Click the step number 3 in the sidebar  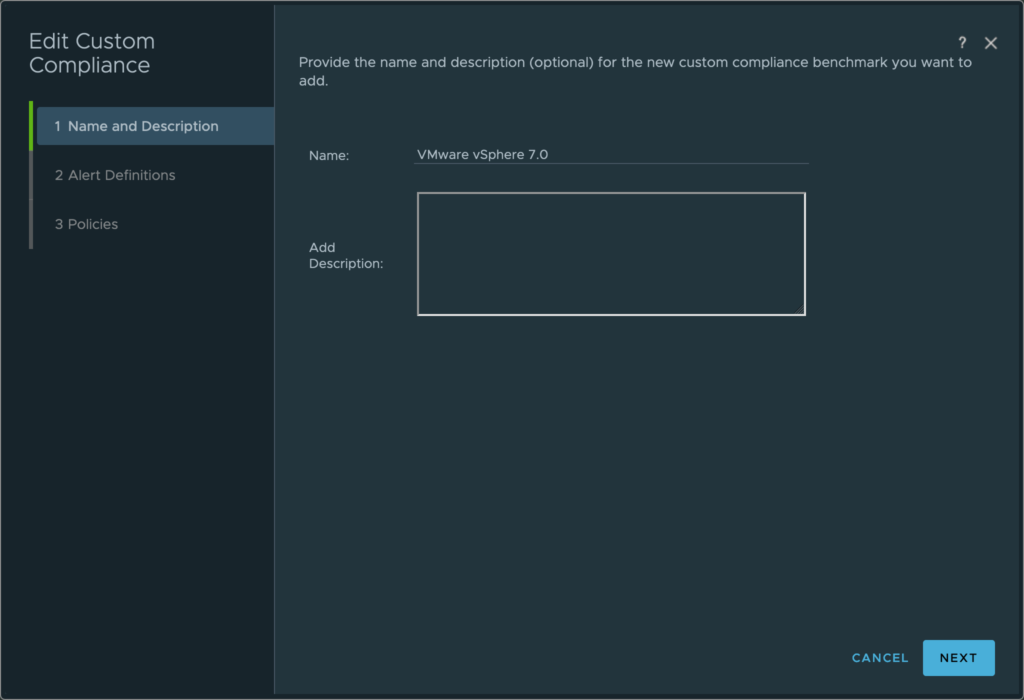58,224
